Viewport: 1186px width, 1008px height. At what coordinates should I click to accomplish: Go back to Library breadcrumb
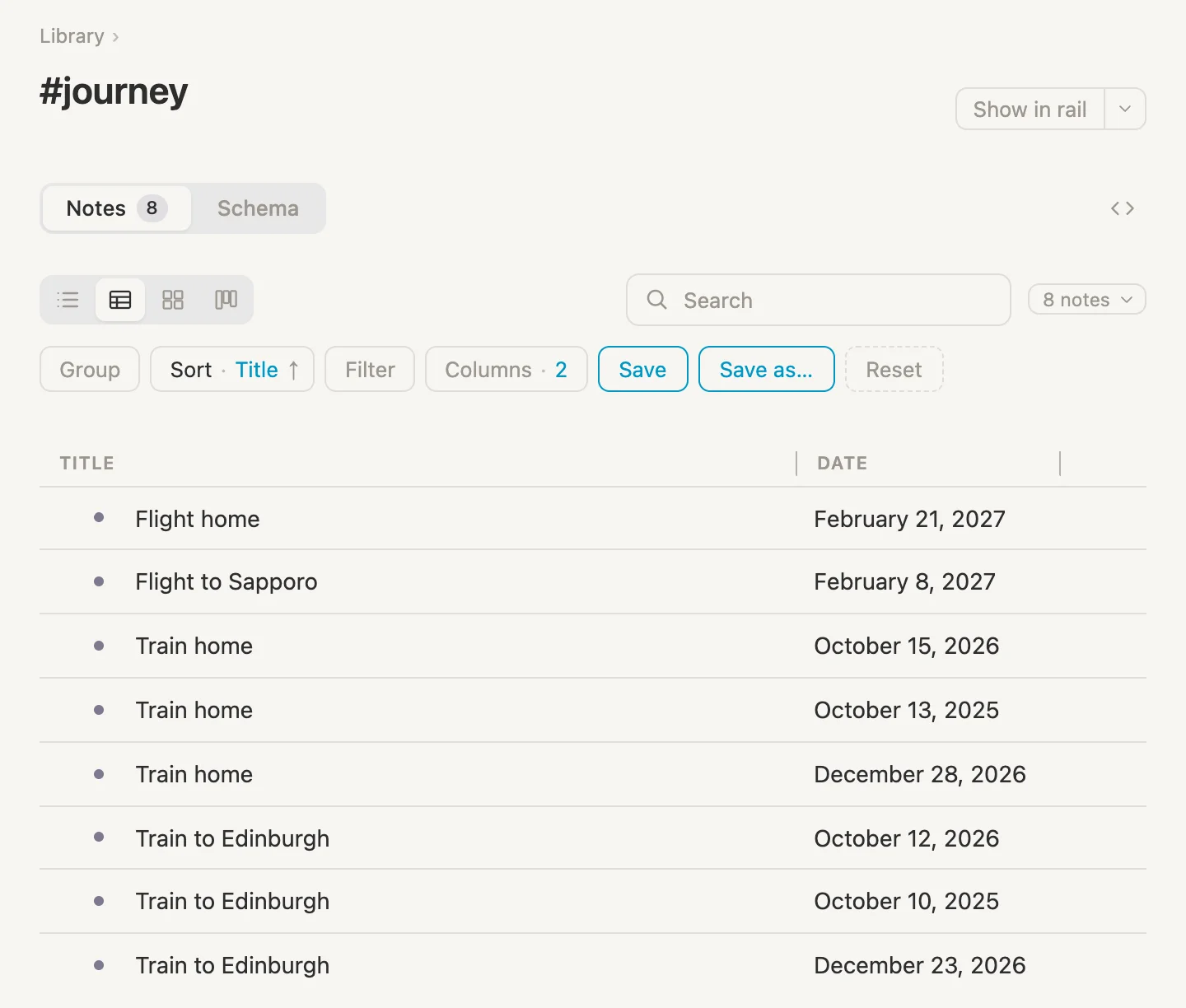click(72, 36)
